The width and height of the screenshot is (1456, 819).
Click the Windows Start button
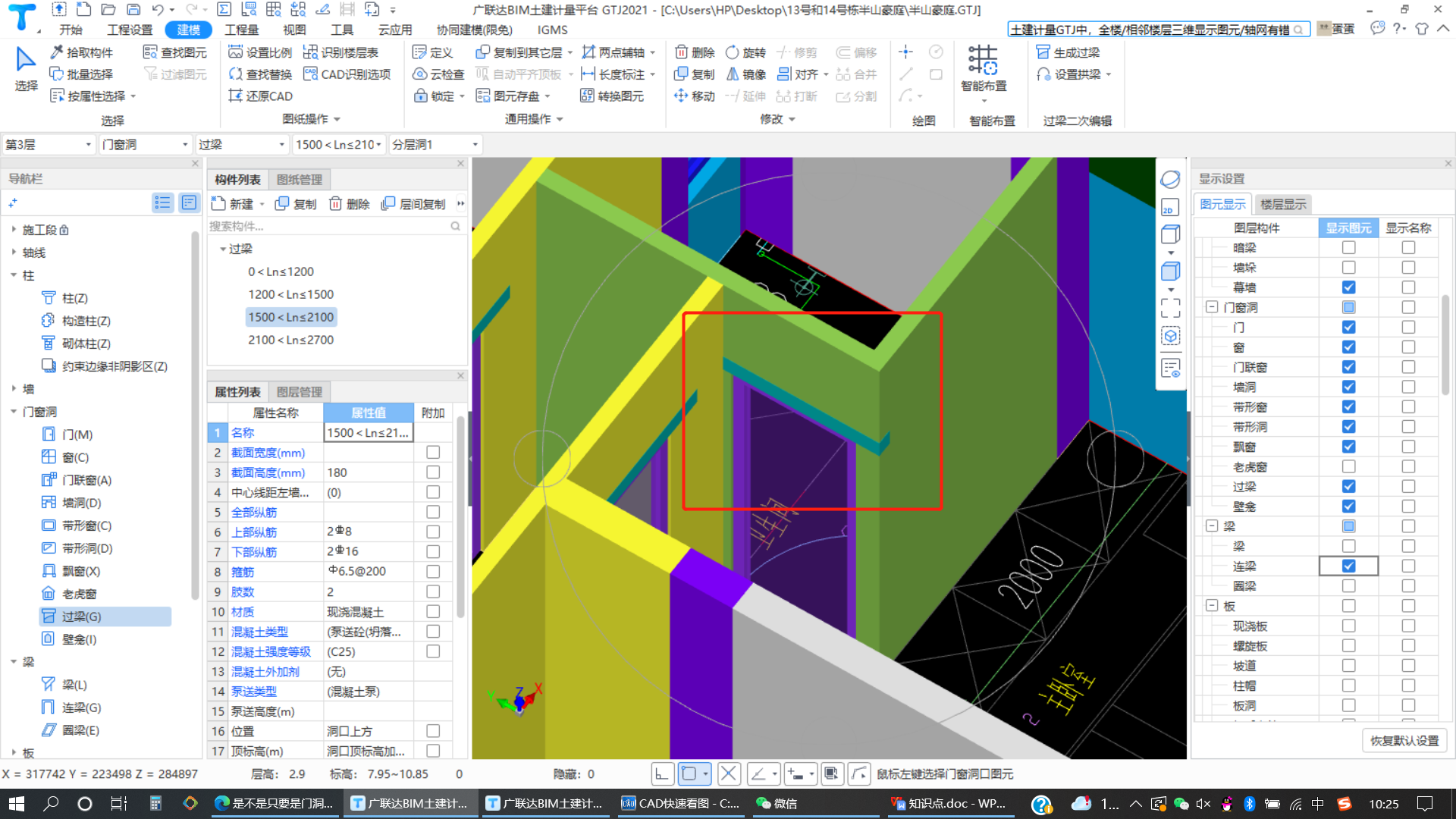point(17,803)
